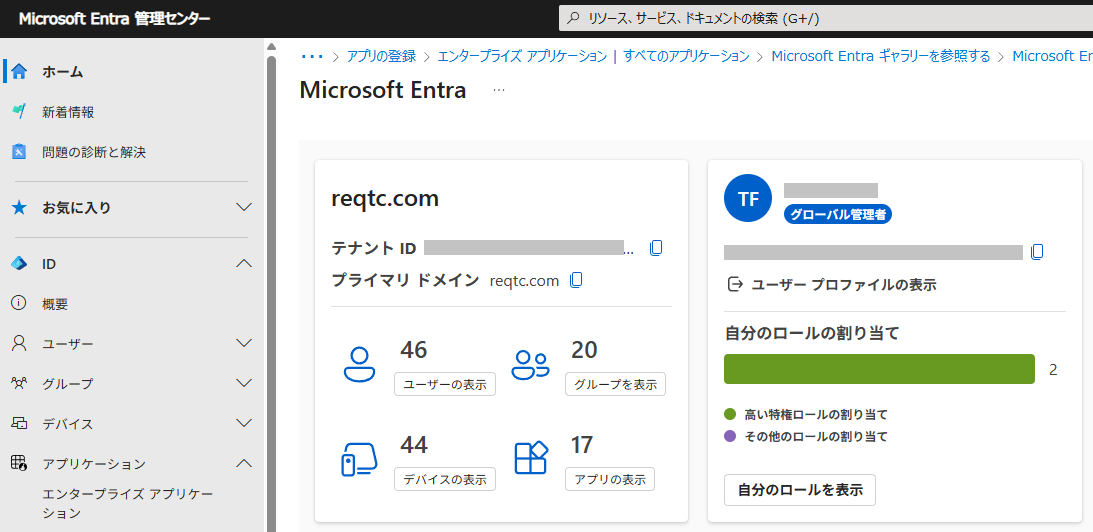The height and width of the screenshot is (532, 1093).
Task: Click the 自分のロールを表示 button
Action: pyautogui.click(x=800, y=489)
